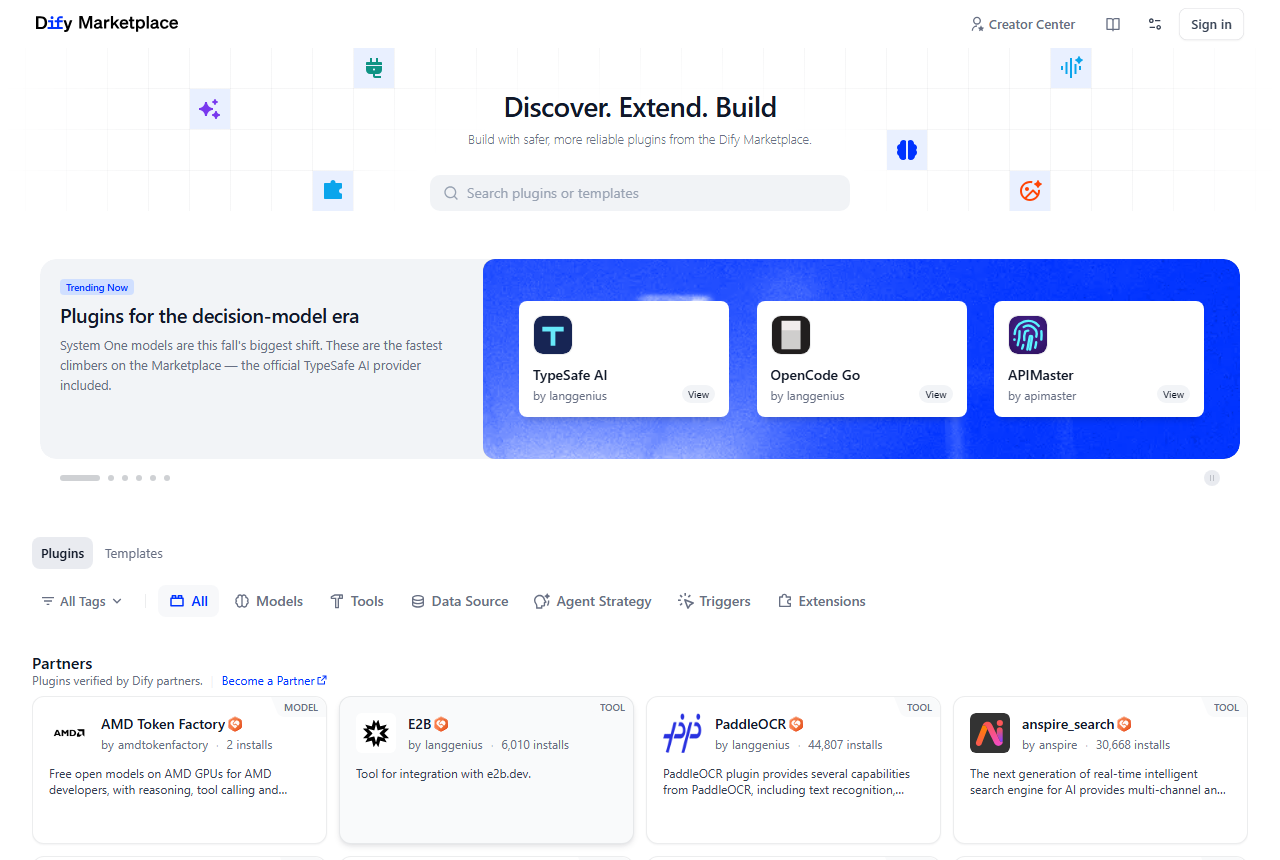1280x860 pixels.
Task: Open the Creator Center link
Action: (1023, 24)
